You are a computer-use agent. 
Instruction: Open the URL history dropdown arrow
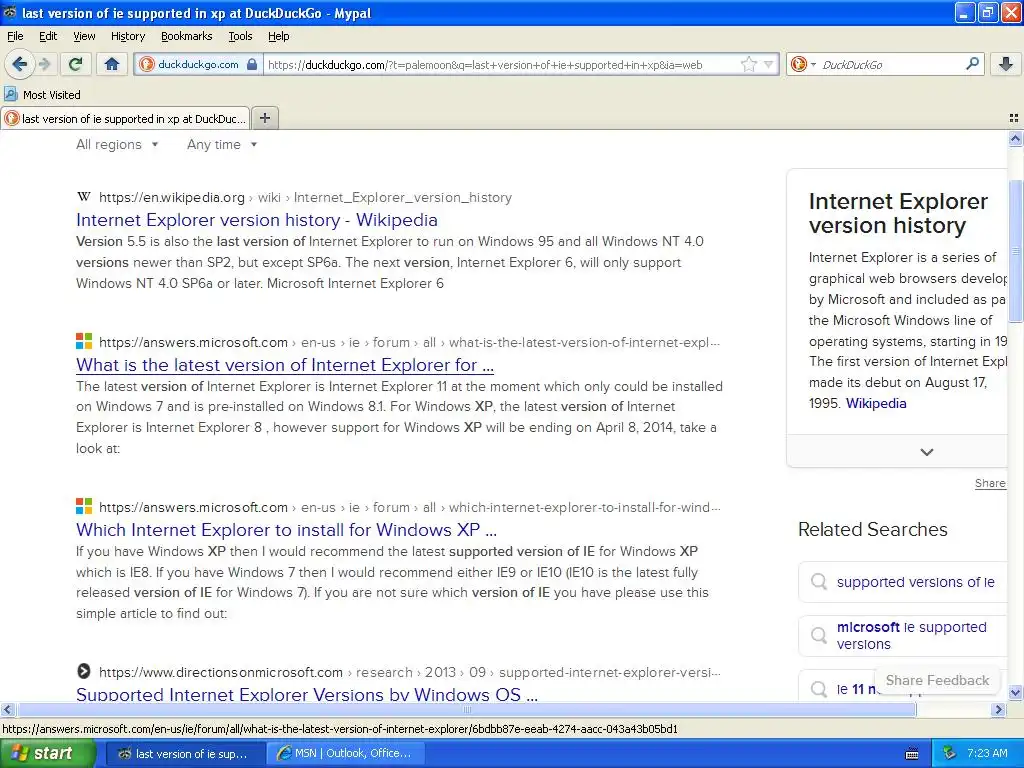point(769,64)
